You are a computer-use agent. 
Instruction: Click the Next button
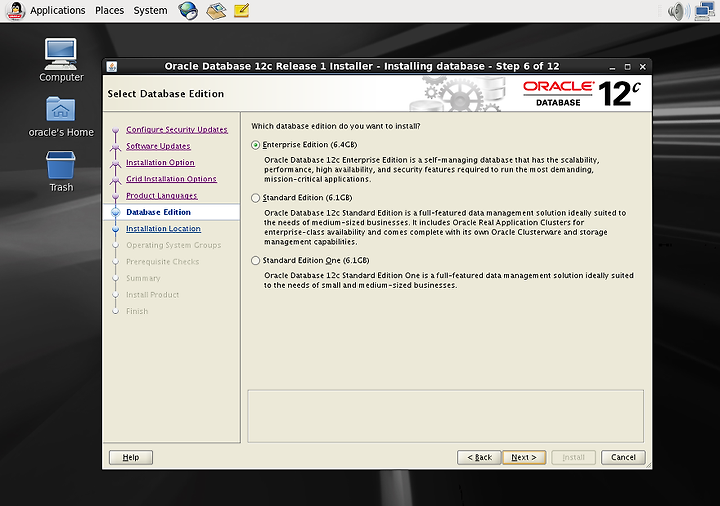point(524,457)
